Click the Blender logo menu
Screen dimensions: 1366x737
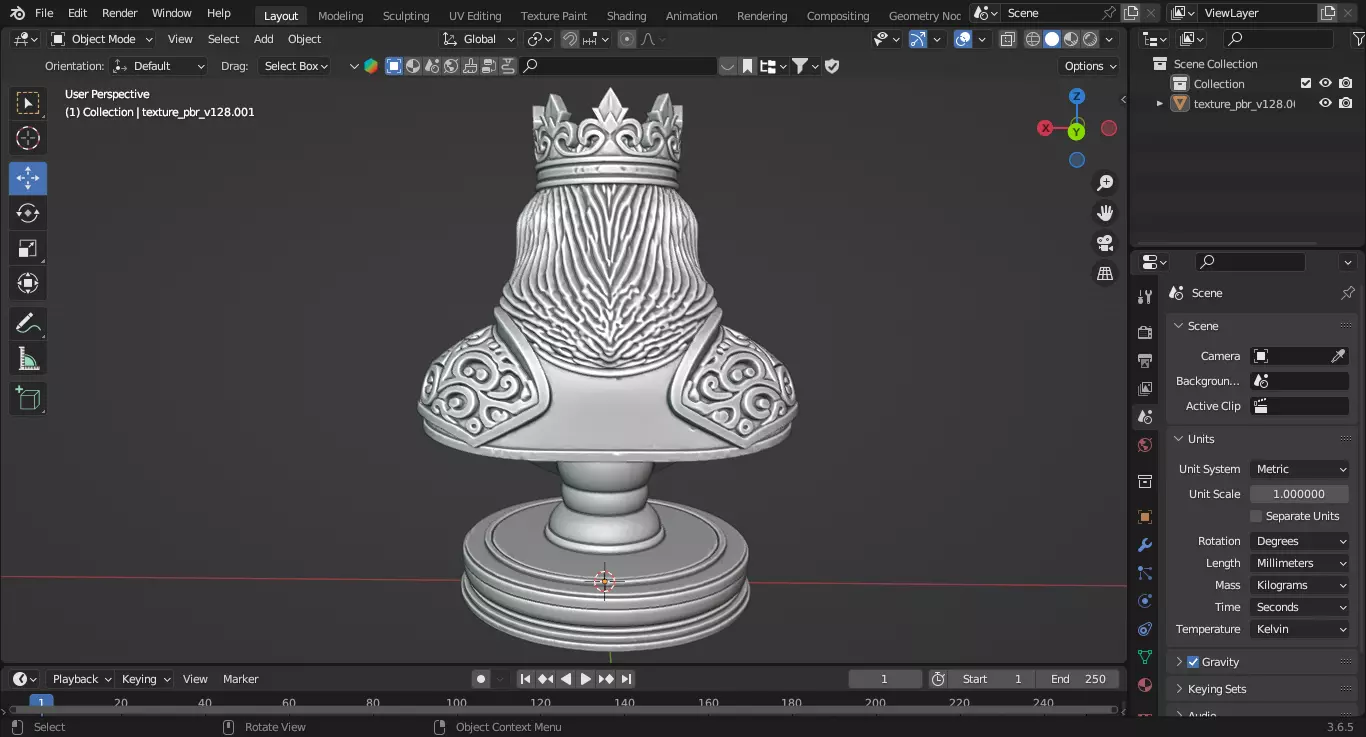click(x=17, y=13)
